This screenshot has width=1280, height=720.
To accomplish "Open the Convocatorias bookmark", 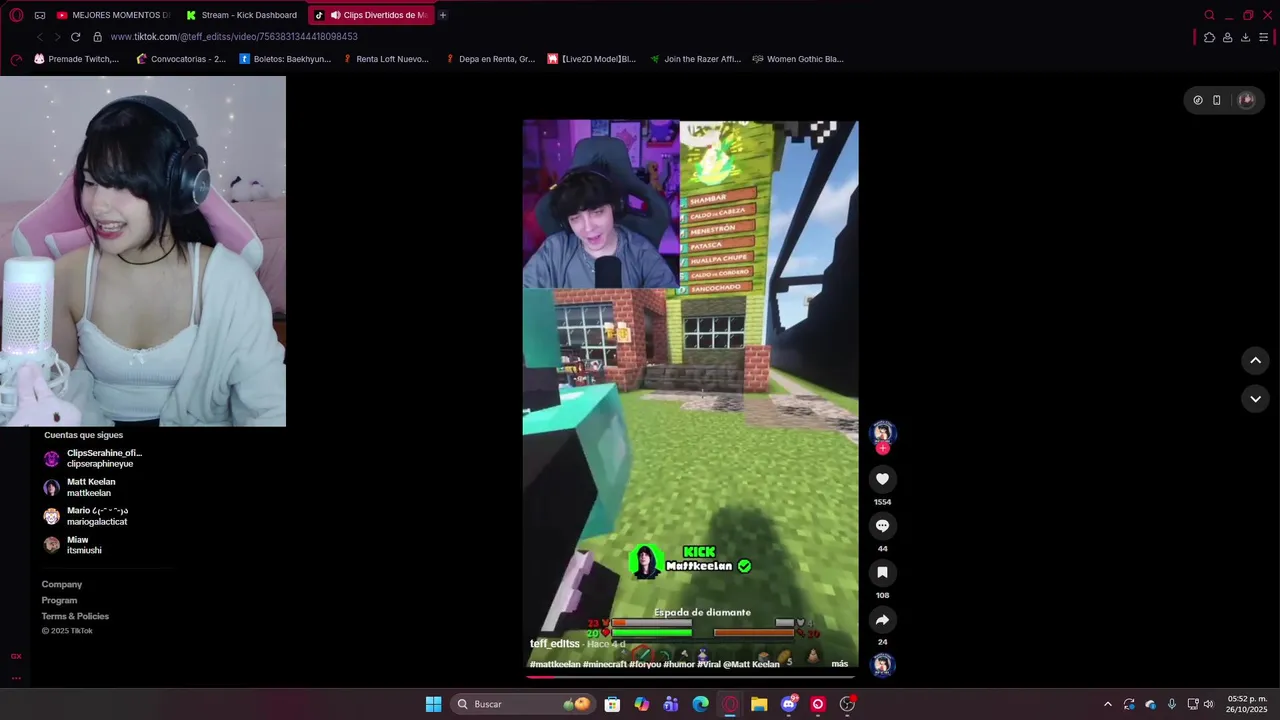I will click(181, 59).
